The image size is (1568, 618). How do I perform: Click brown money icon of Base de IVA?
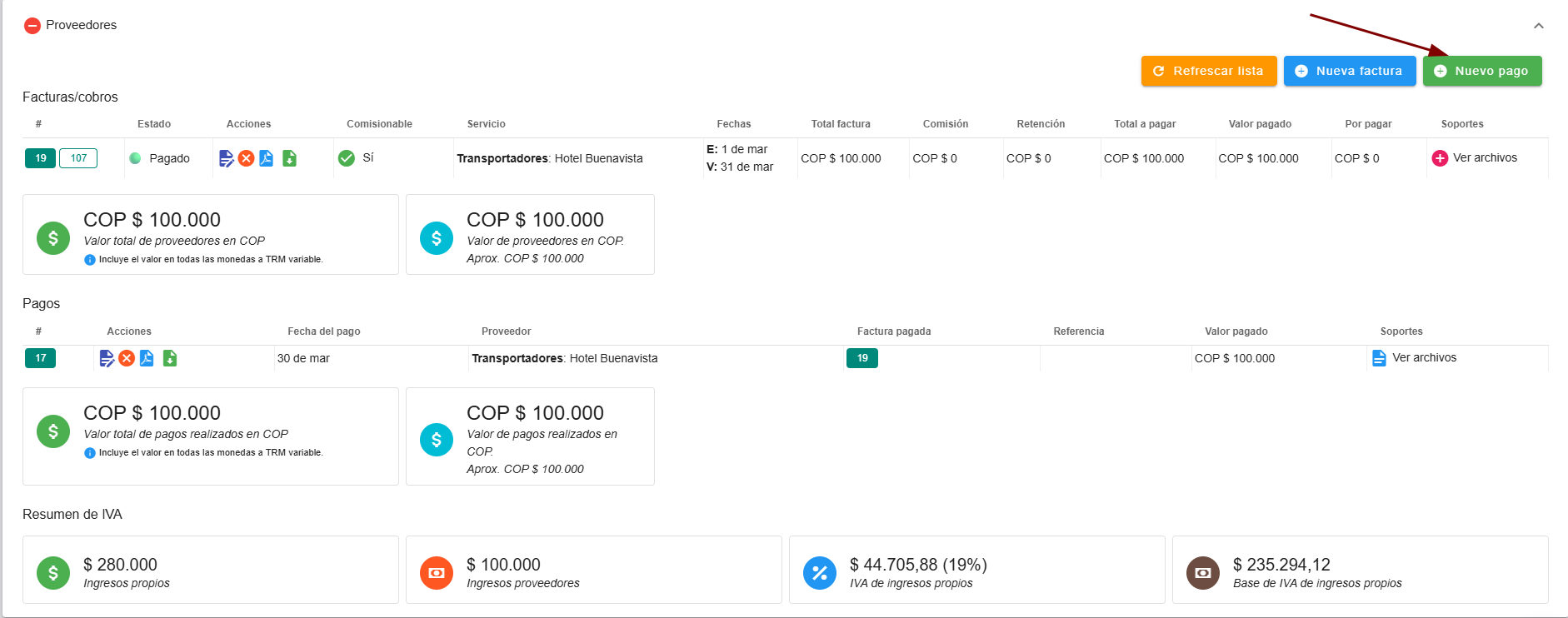click(x=1203, y=573)
